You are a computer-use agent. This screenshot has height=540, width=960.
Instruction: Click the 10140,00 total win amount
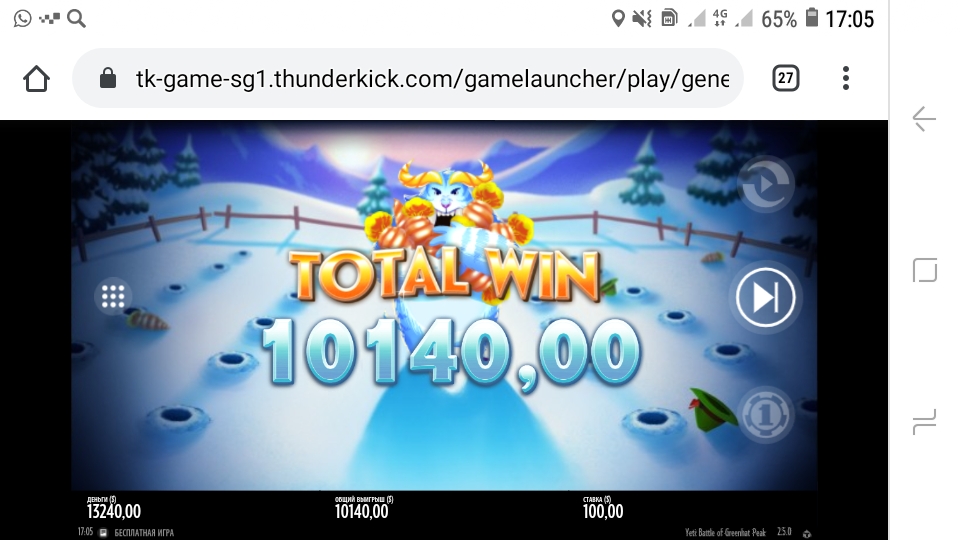[451, 353]
